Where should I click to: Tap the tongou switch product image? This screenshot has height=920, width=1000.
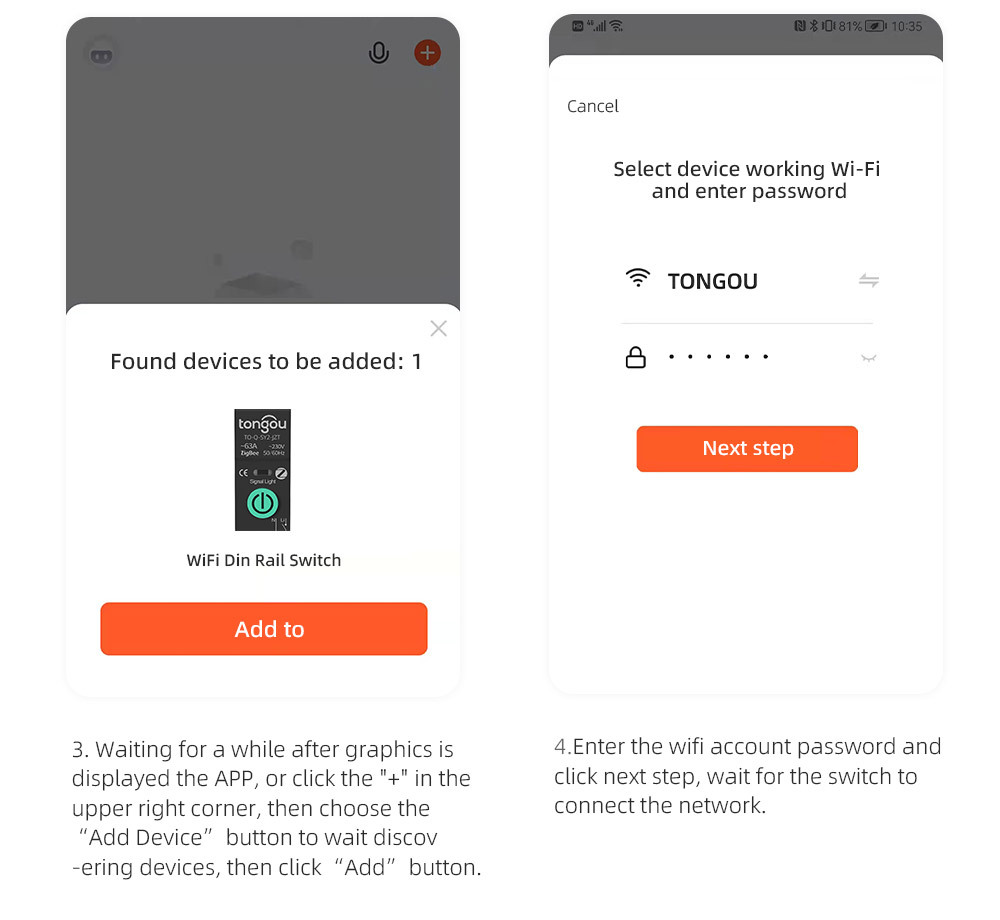[x=262, y=470]
